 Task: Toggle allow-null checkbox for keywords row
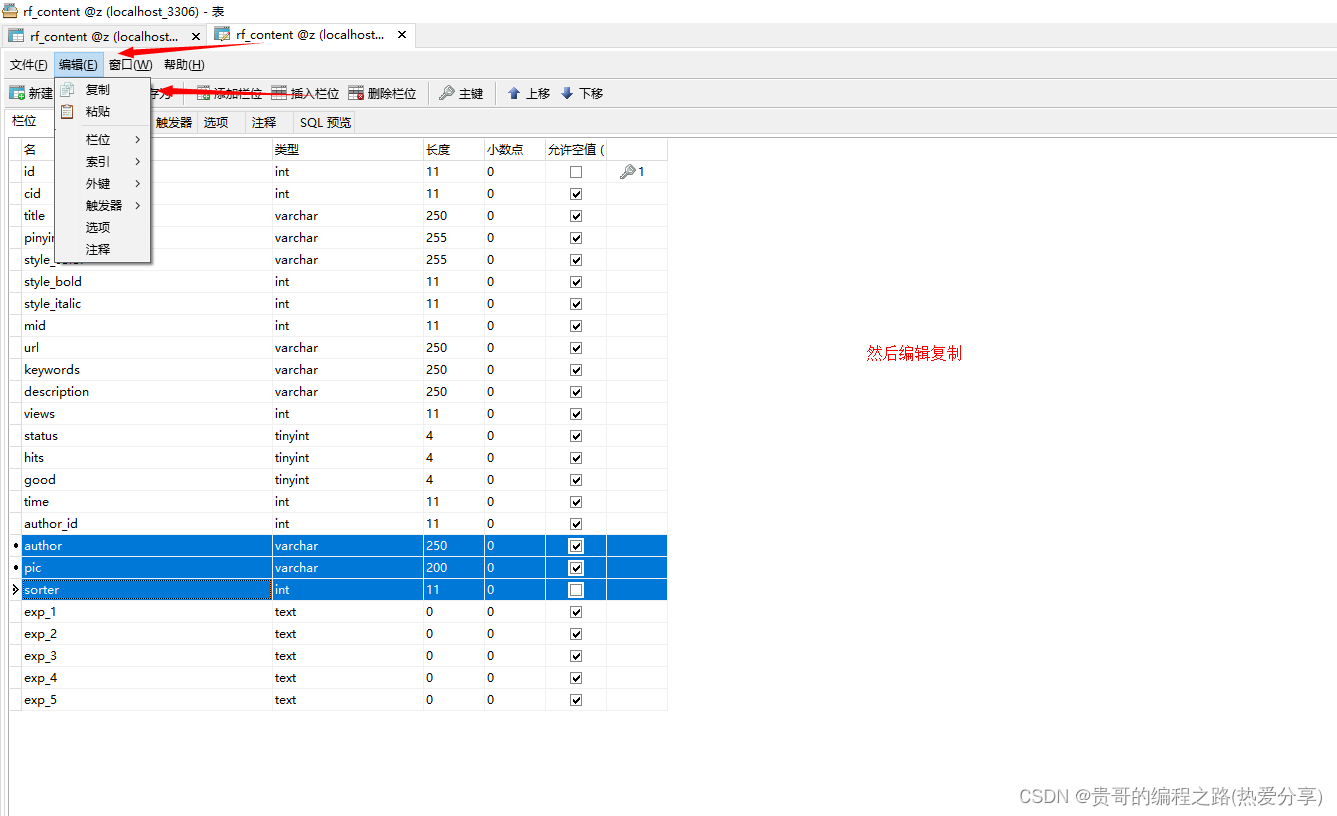pyautogui.click(x=576, y=370)
